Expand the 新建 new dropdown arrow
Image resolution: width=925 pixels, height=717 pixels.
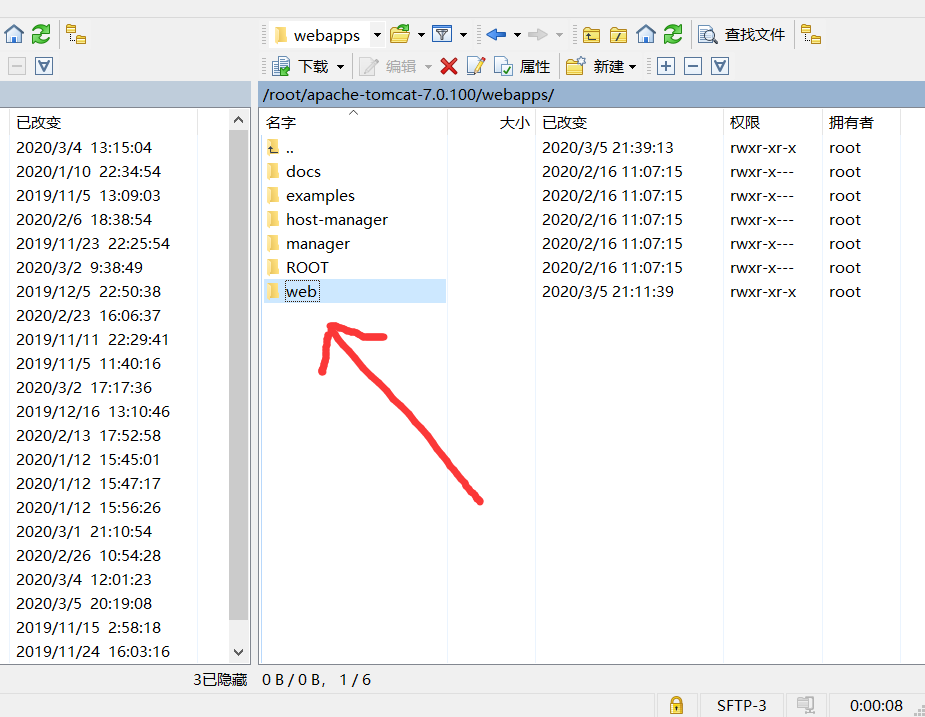[632, 67]
